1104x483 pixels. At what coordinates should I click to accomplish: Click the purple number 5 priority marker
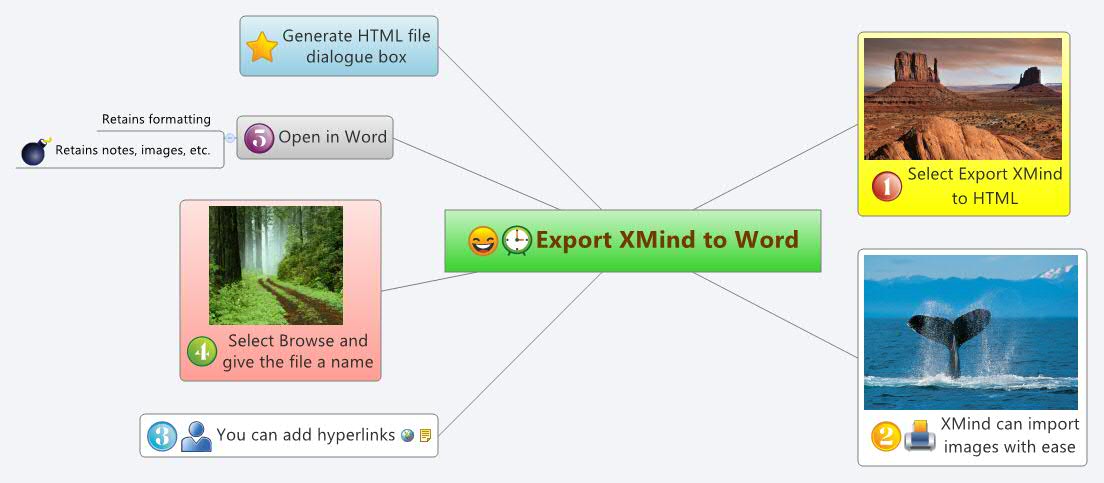click(258, 138)
